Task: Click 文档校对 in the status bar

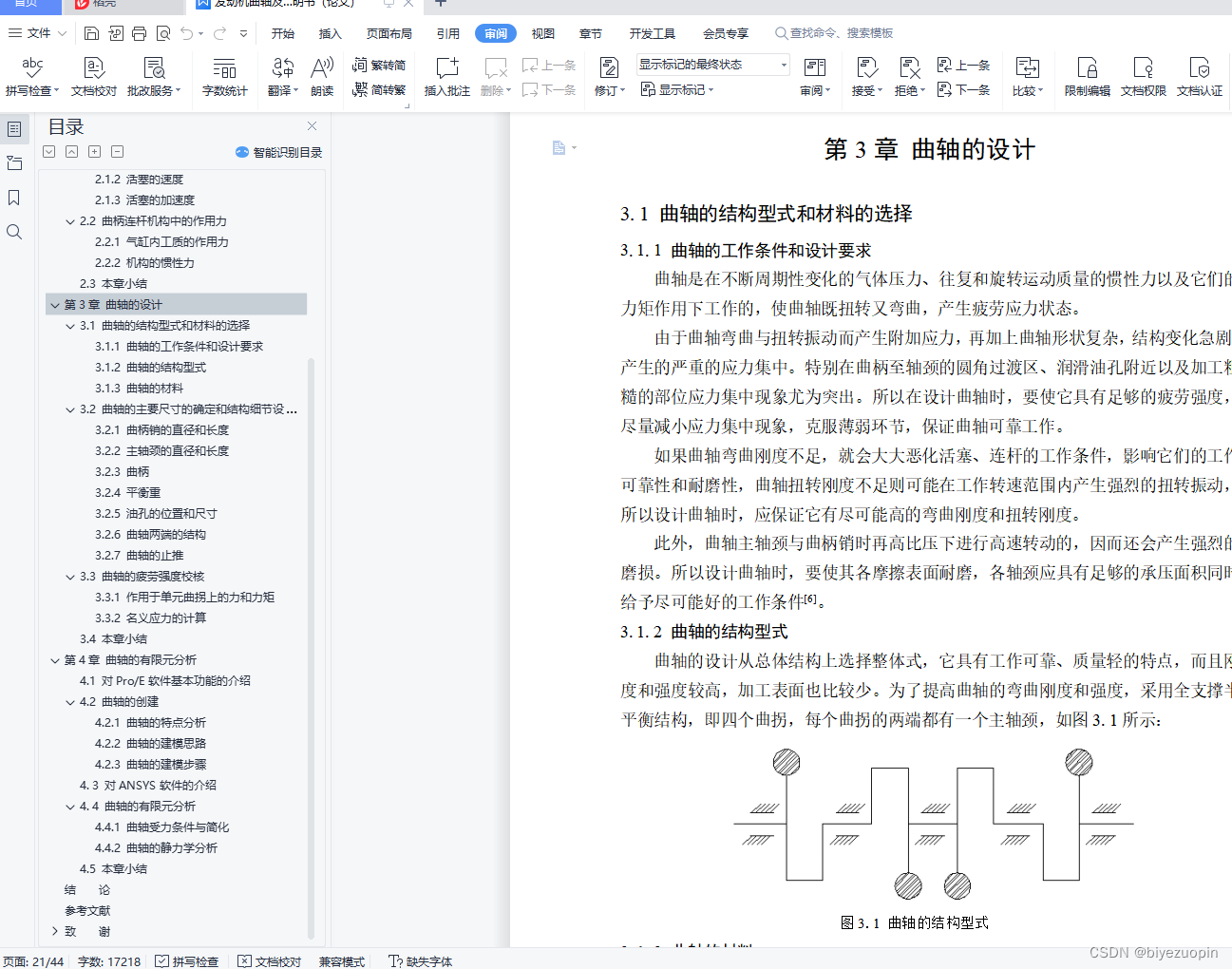Action: [269, 961]
